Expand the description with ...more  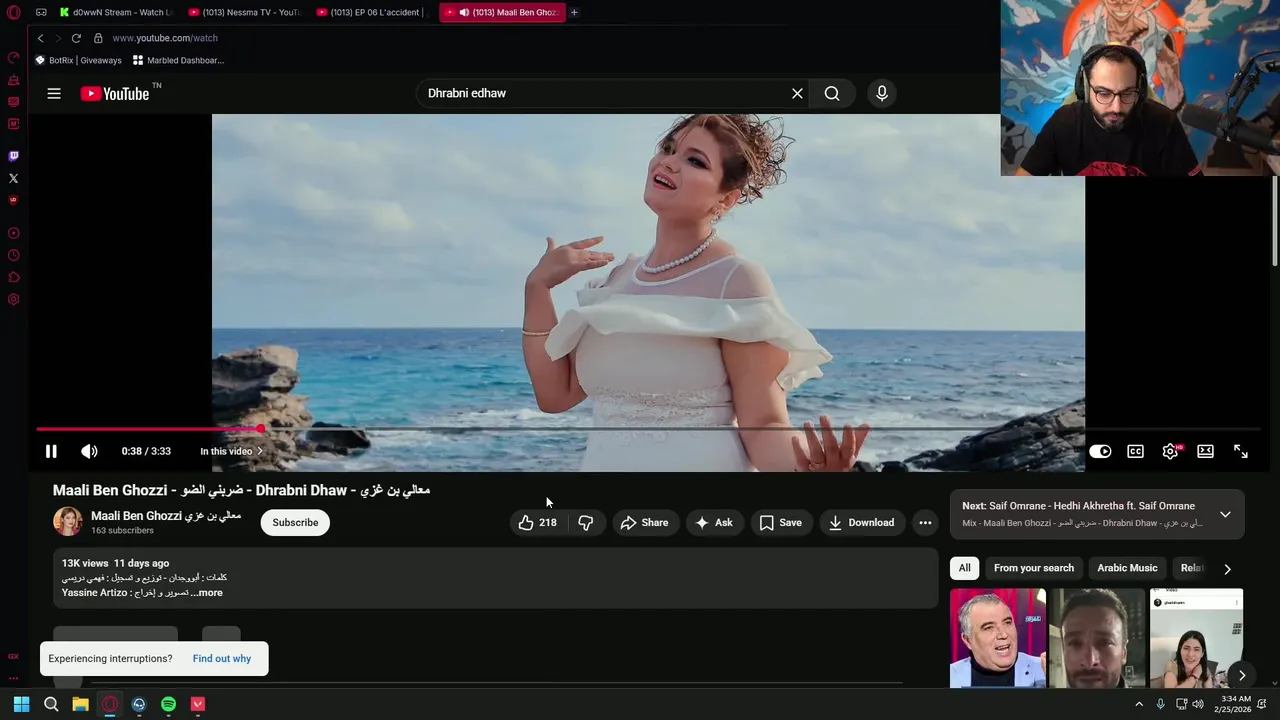click(x=207, y=593)
